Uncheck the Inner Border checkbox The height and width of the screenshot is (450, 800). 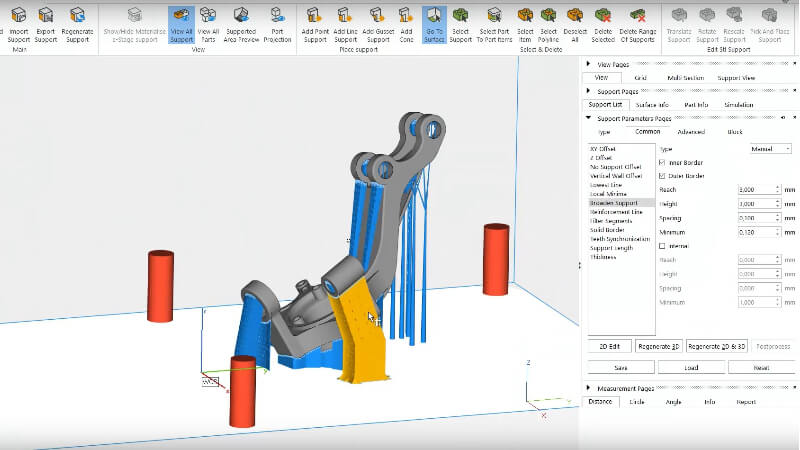click(664, 162)
